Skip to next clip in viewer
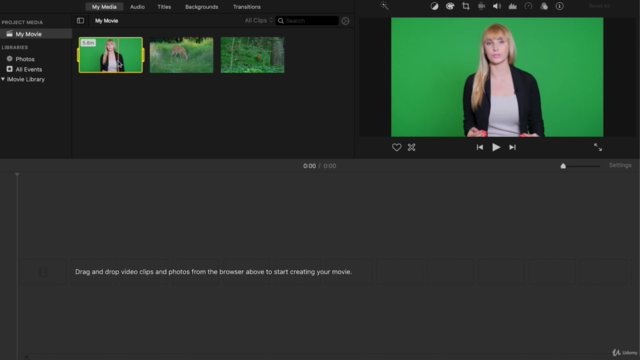This screenshot has width=640, height=360. pyautogui.click(x=512, y=147)
